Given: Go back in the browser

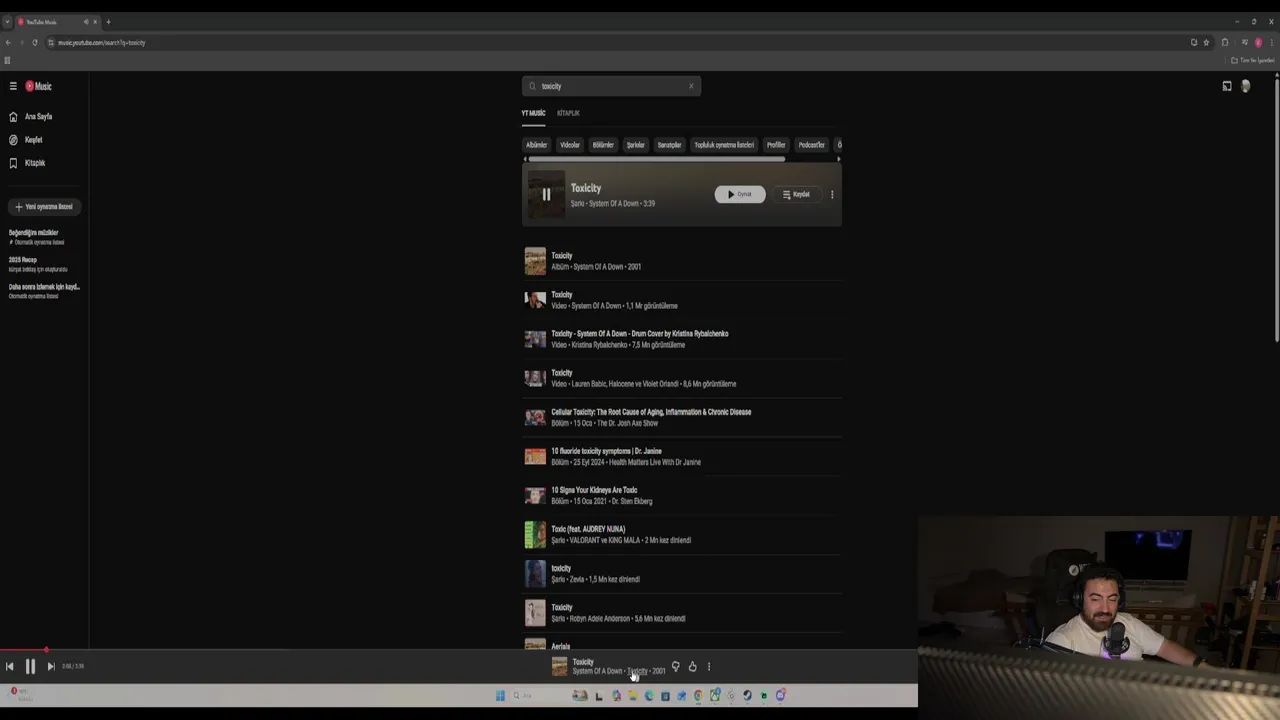Looking at the screenshot, I should (8, 42).
